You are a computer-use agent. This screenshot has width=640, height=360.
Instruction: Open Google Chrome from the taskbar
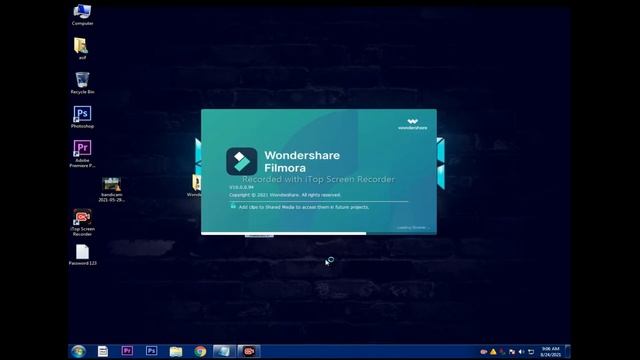pyautogui.click(x=200, y=351)
